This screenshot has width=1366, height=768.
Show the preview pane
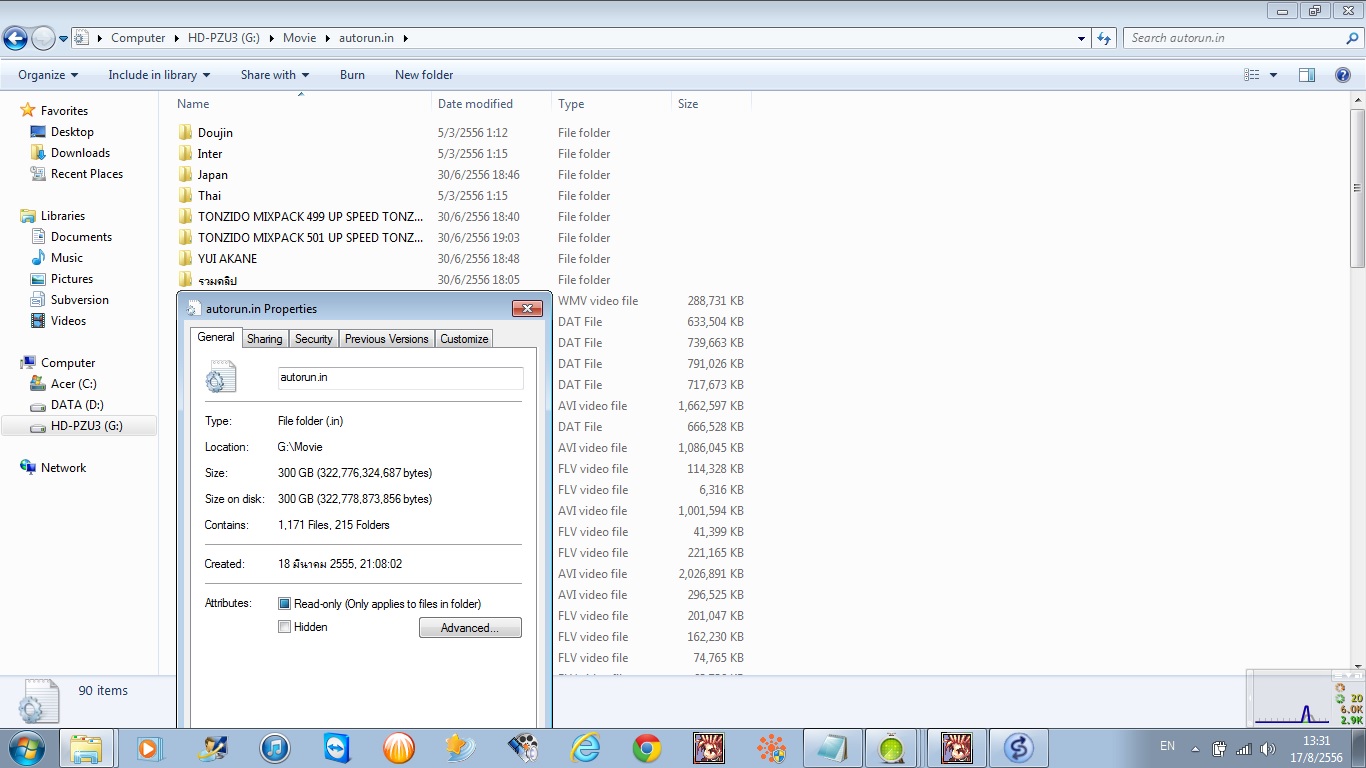(1307, 75)
